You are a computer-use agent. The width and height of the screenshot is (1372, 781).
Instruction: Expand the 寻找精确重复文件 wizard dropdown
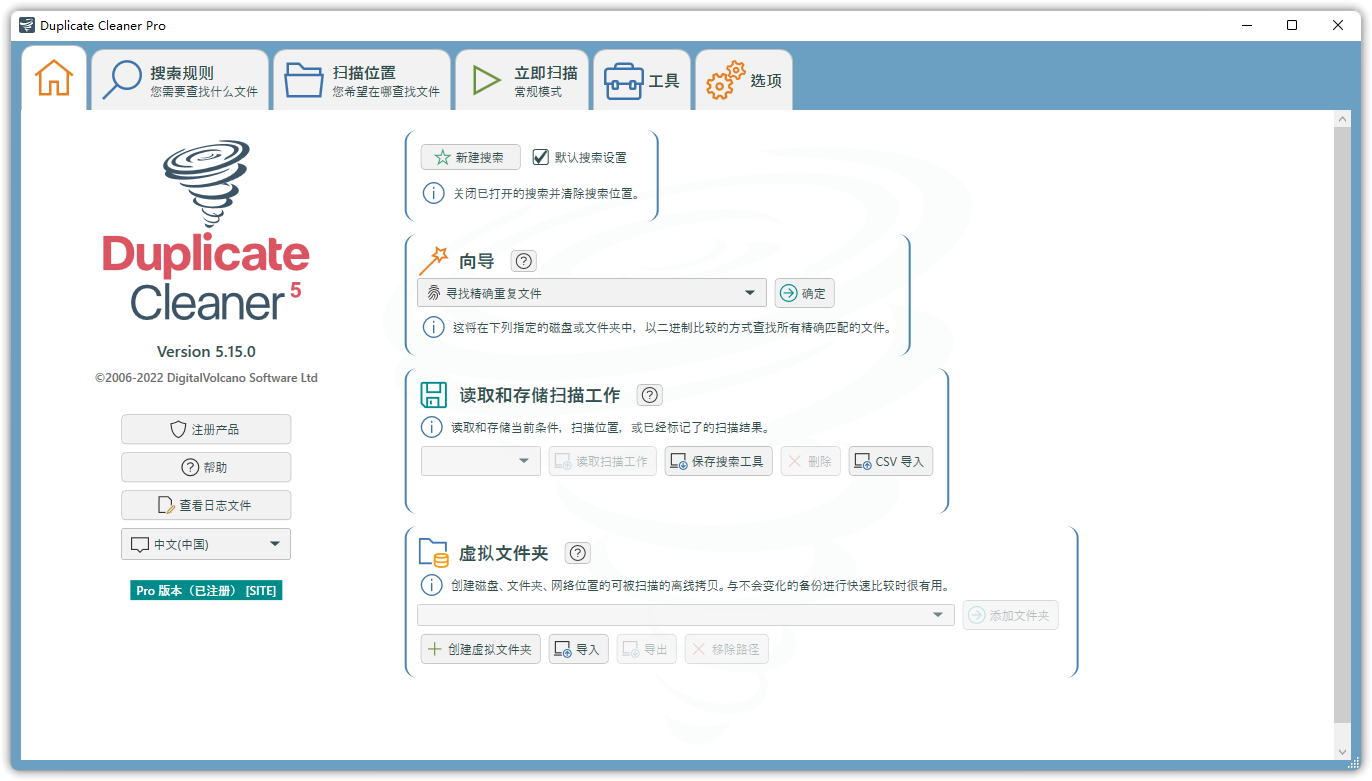[x=592, y=293]
